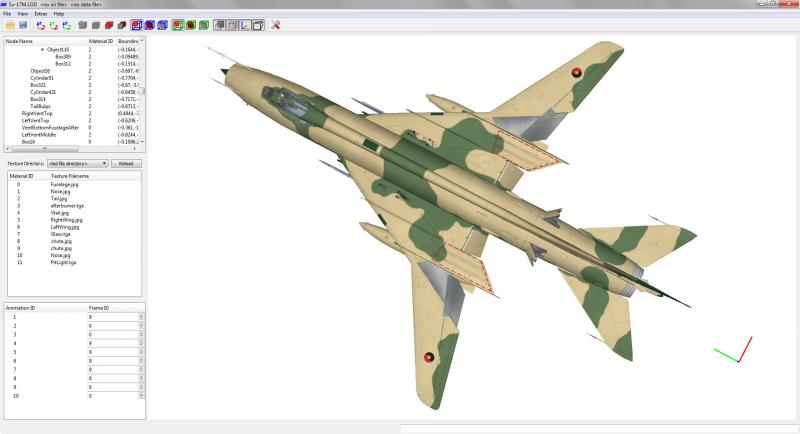Open the Texture Directory dropdown
This screenshot has width=800, height=434.
click(78, 163)
